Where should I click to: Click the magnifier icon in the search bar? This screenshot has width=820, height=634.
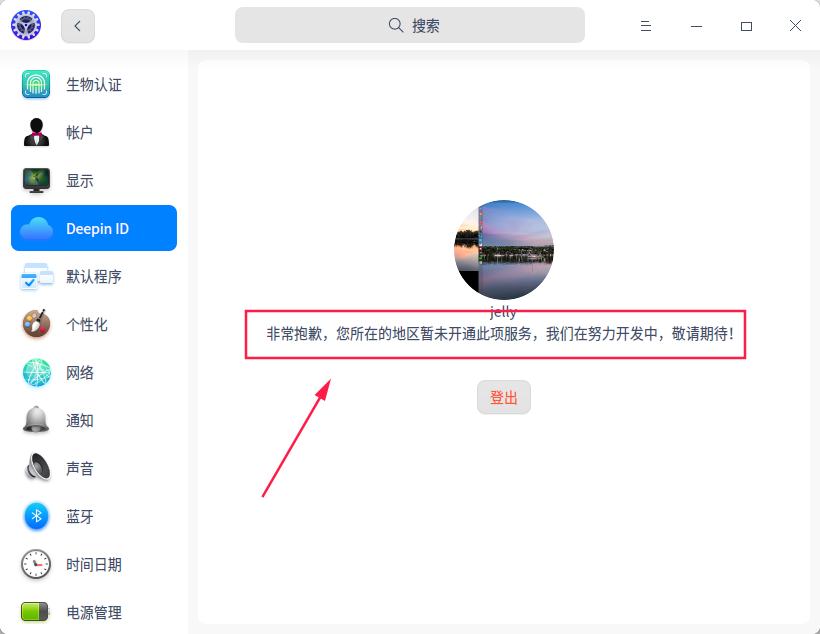coord(396,25)
